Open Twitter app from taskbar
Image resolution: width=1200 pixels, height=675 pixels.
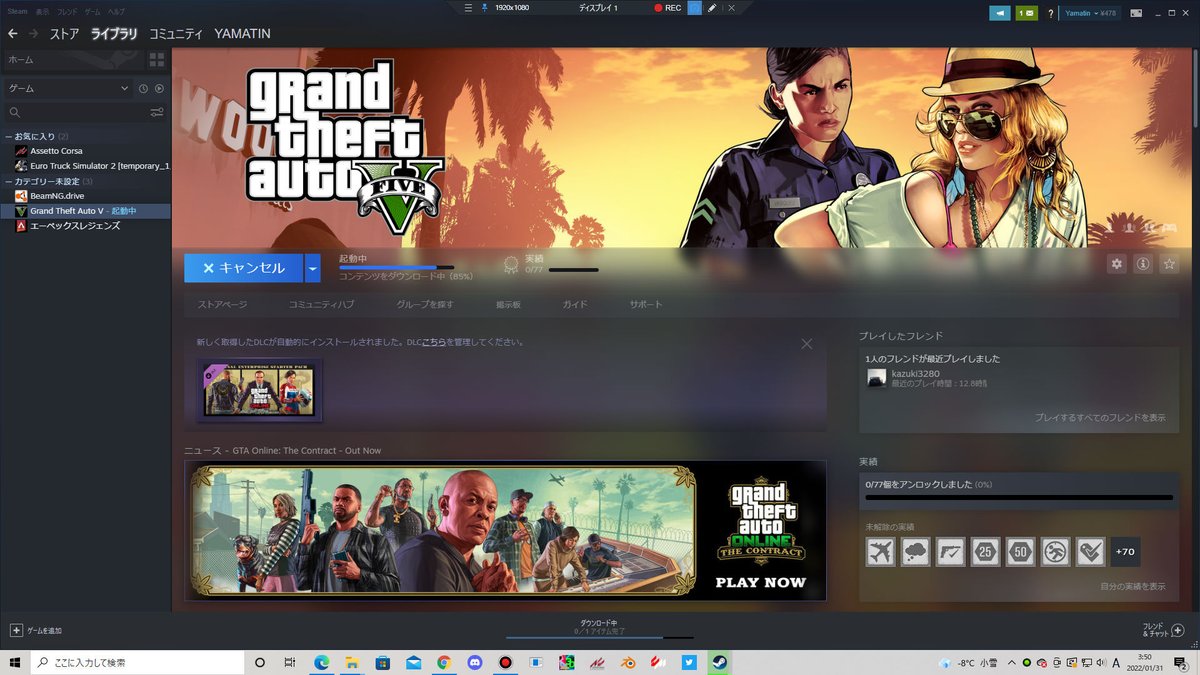689,662
